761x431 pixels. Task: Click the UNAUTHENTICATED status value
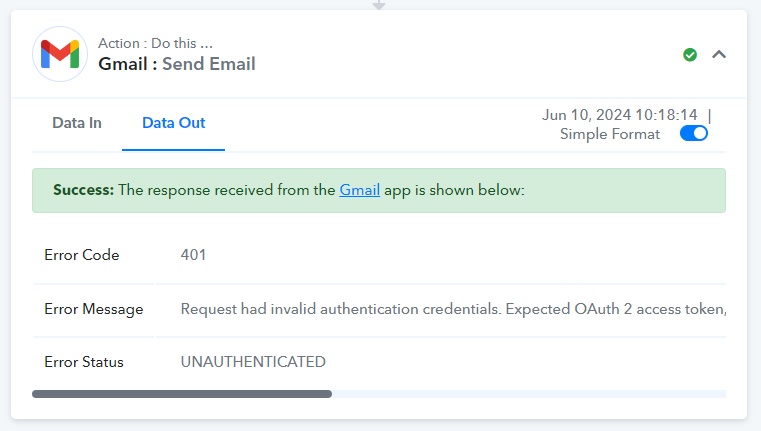point(253,362)
